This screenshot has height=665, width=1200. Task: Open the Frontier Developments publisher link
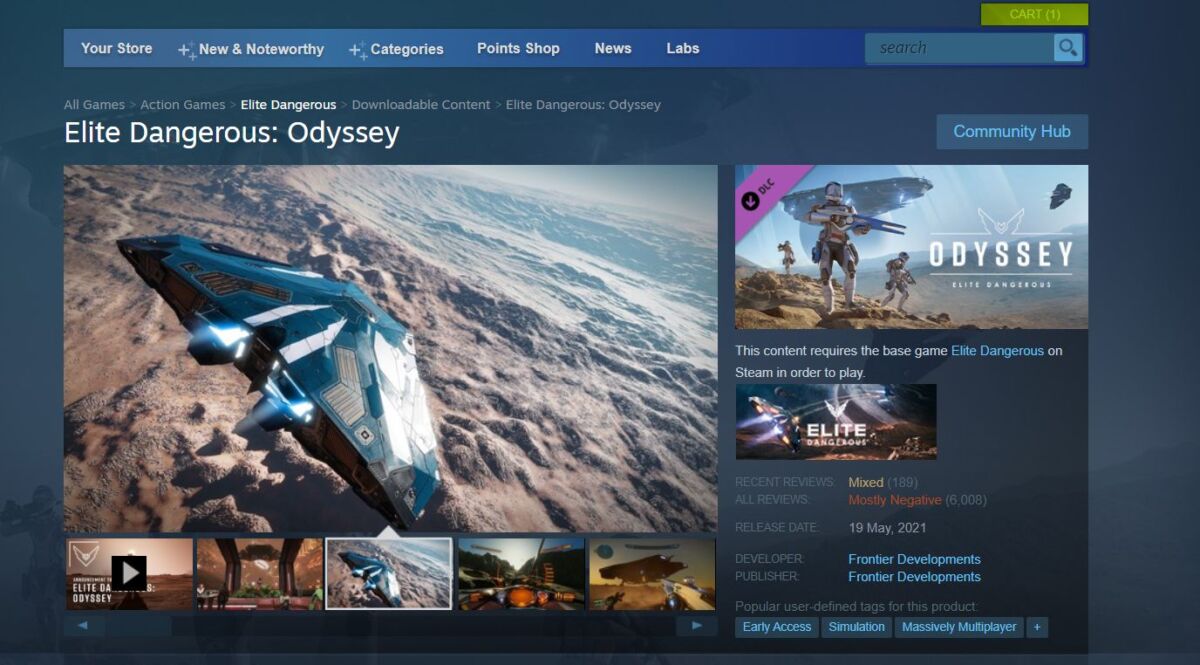pos(914,576)
